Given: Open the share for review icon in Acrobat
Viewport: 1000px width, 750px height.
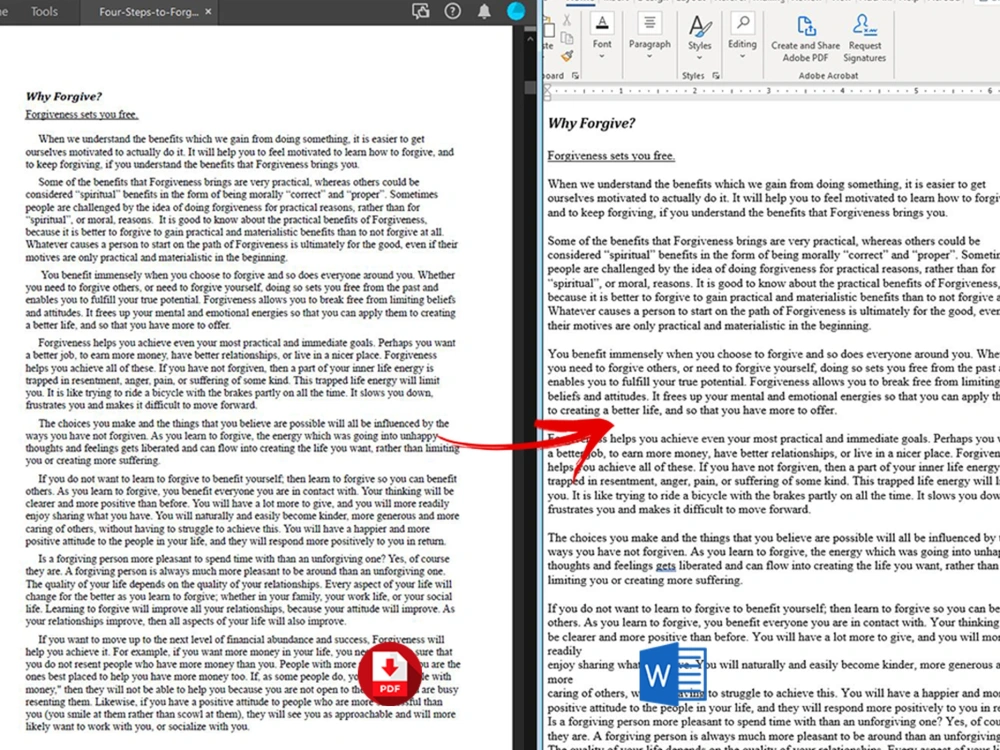Looking at the screenshot, I should click(421, 11).
